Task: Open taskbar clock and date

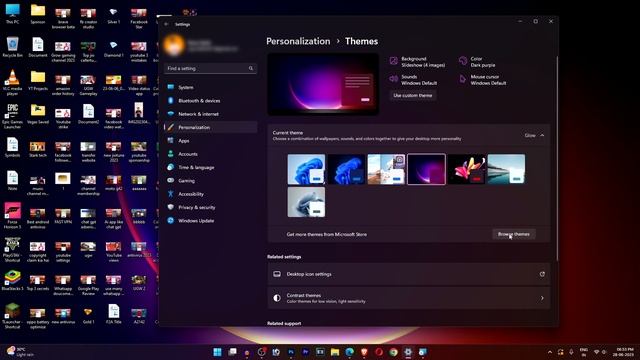Action: tap(624, 352)
